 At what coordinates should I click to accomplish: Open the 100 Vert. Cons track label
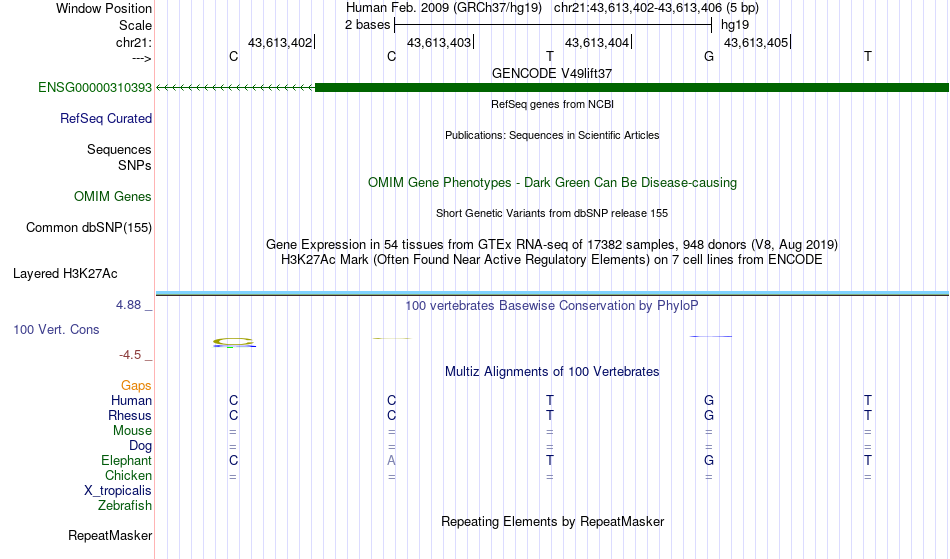tap(56, 329)
